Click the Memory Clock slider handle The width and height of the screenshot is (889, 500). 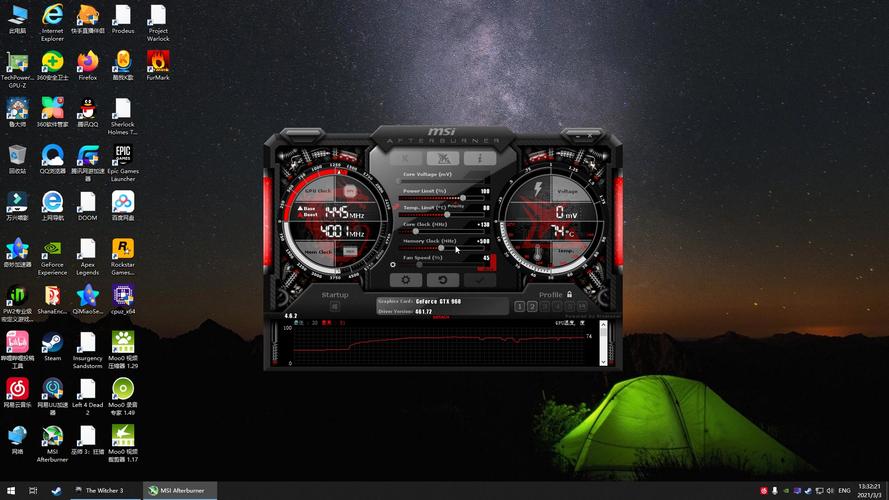(441, 248)
